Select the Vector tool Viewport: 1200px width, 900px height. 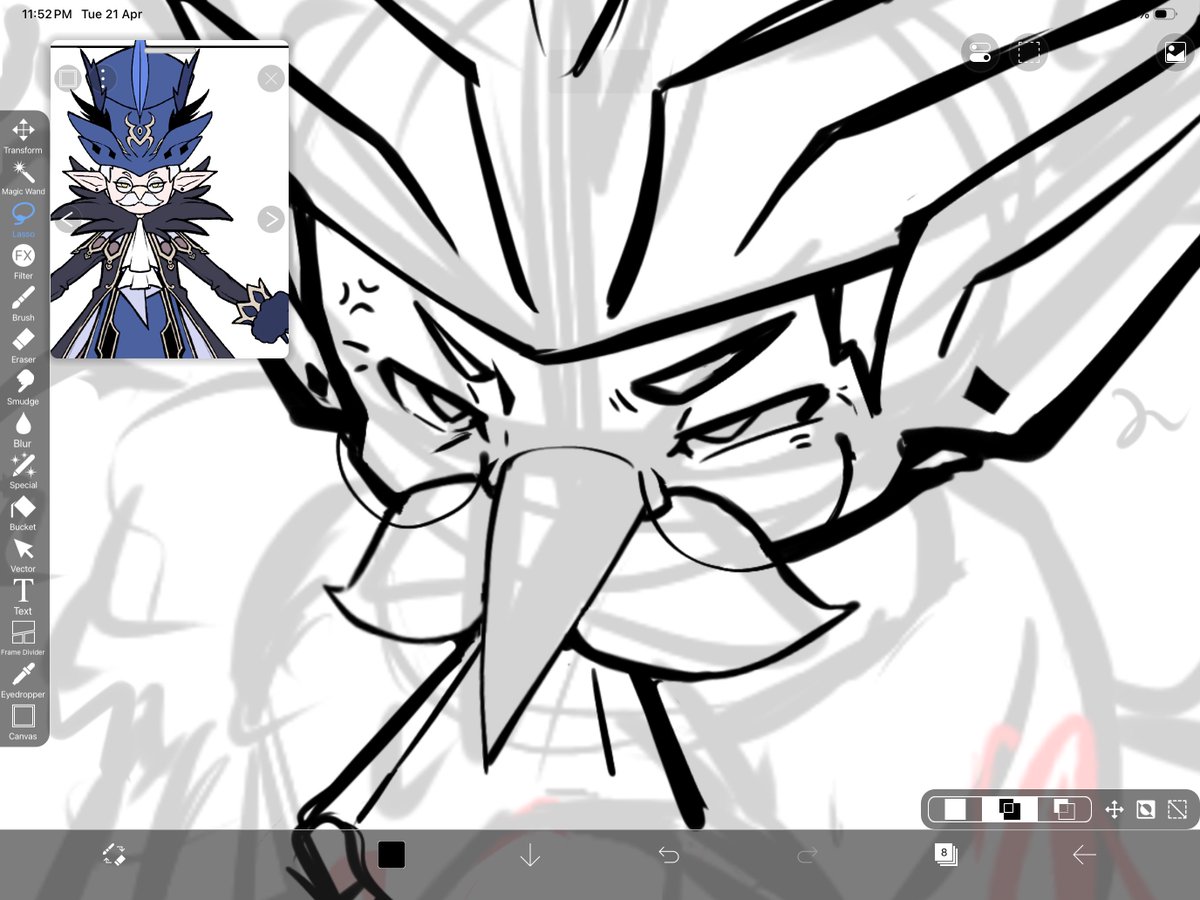click(23, 555)
